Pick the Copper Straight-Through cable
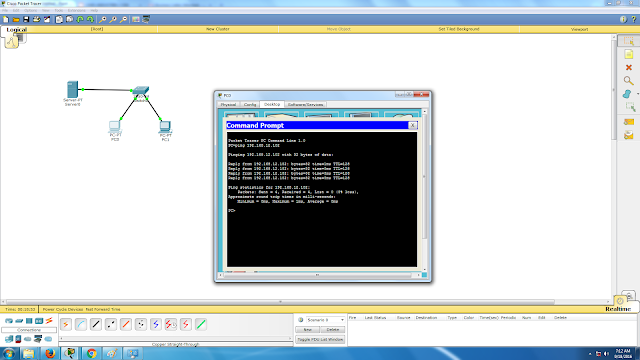The width and height of the screenshot is (640, 360). 96,324
